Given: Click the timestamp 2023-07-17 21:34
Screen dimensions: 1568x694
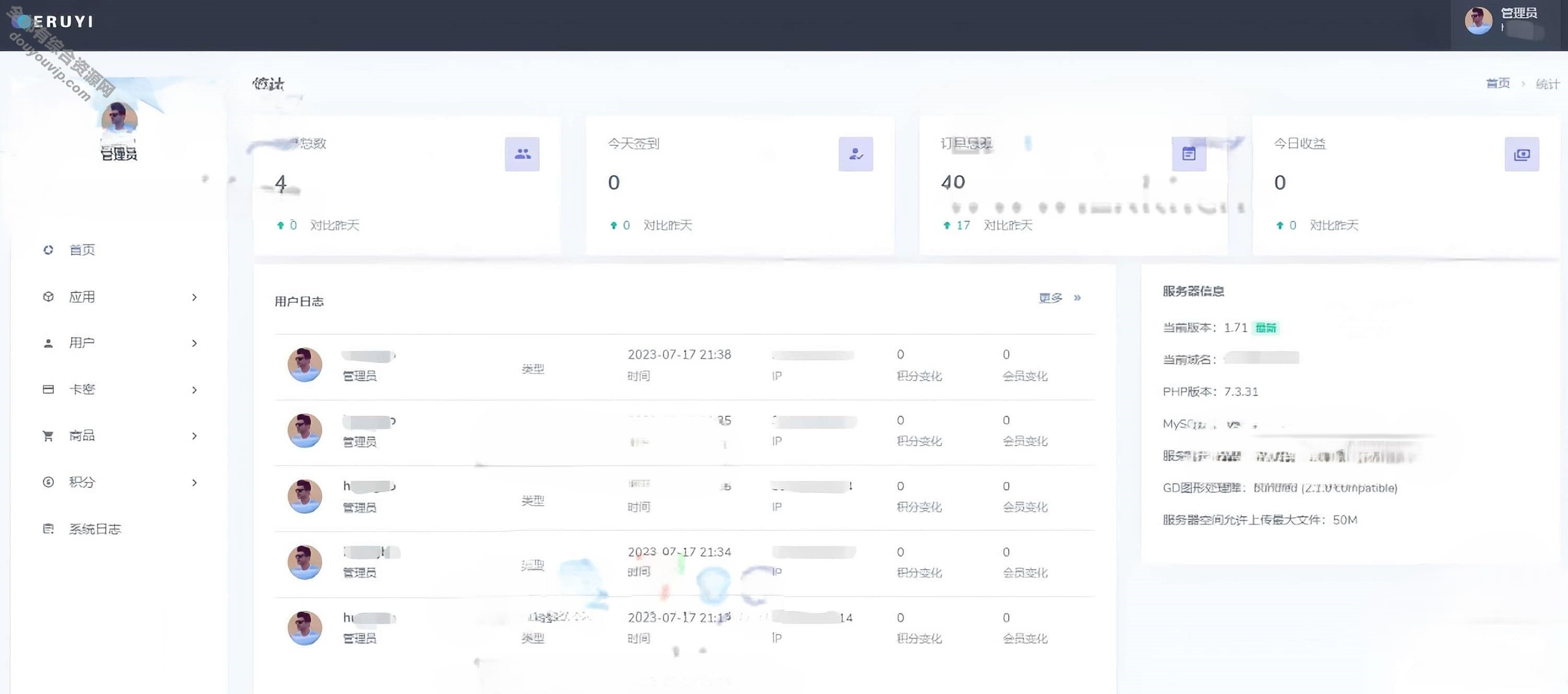Looking at the screenshot, I should [x=679, y=552].
